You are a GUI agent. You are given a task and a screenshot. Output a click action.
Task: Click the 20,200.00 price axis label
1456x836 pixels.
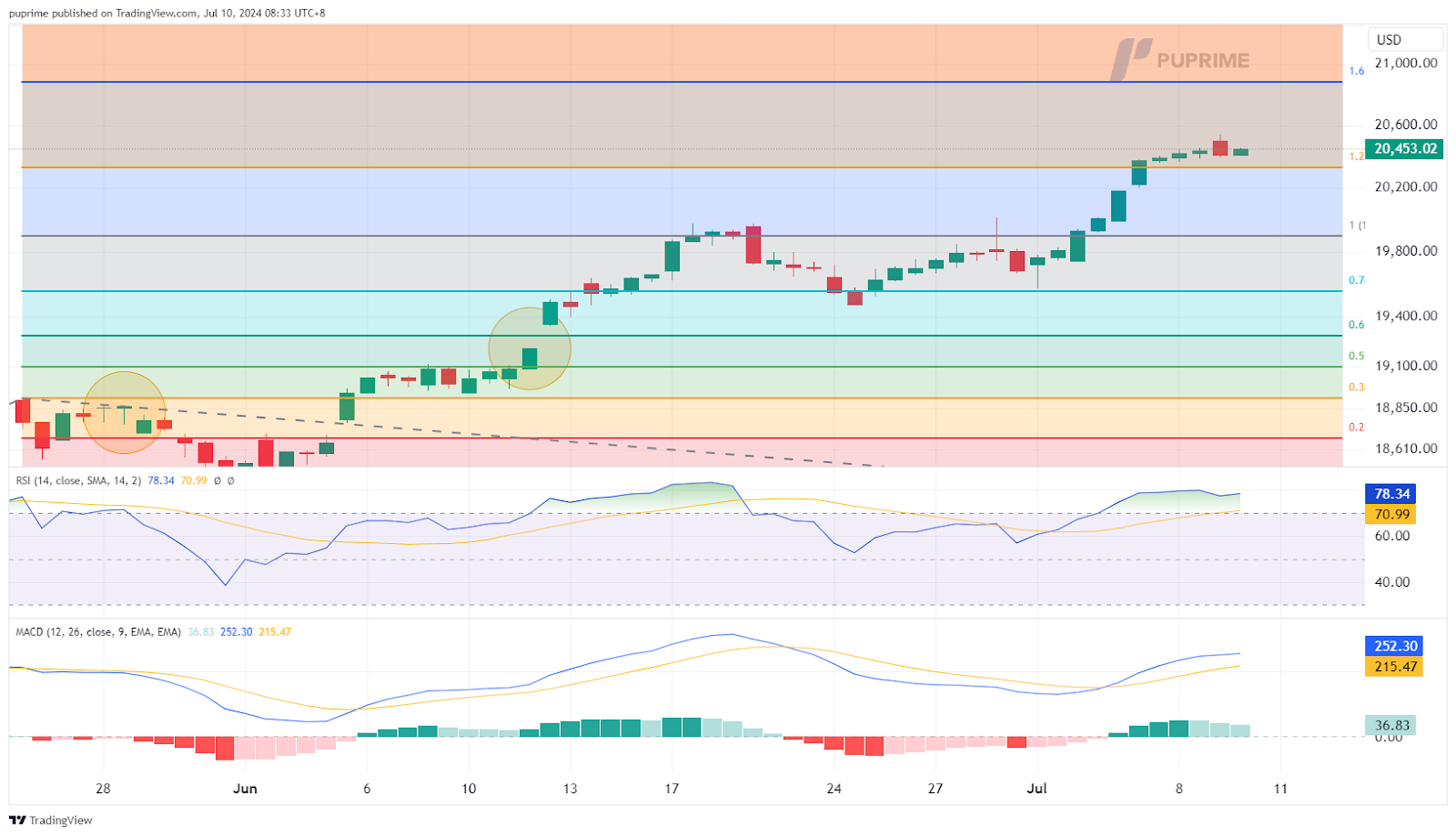click(x=1406, y=186)
